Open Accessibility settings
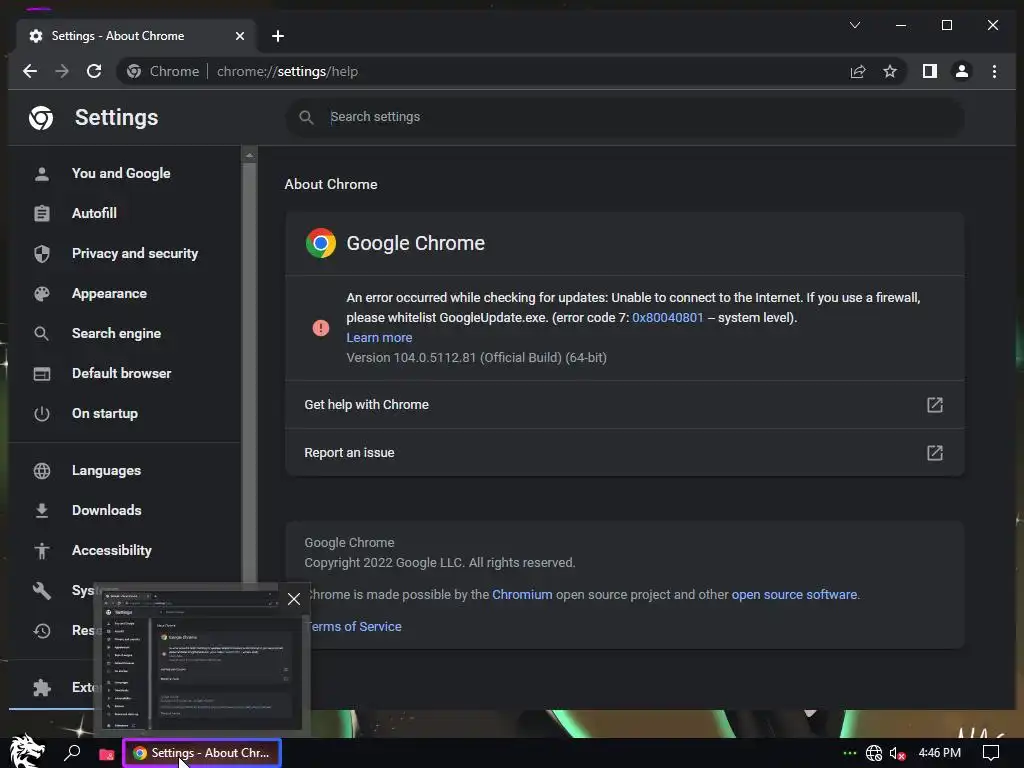1024x768 pixels. click(x=112, y=550)
